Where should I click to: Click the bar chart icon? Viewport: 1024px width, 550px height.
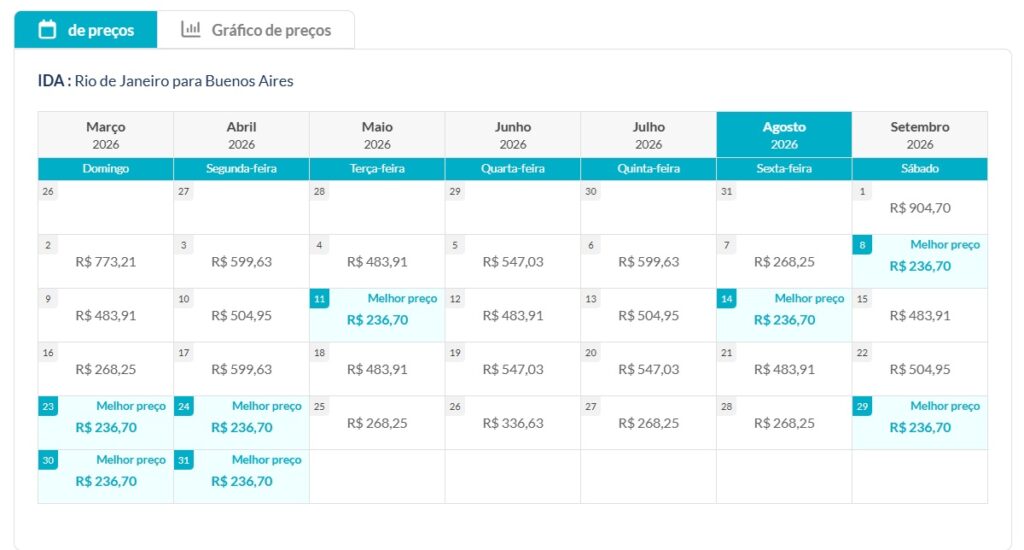point(190,30)
